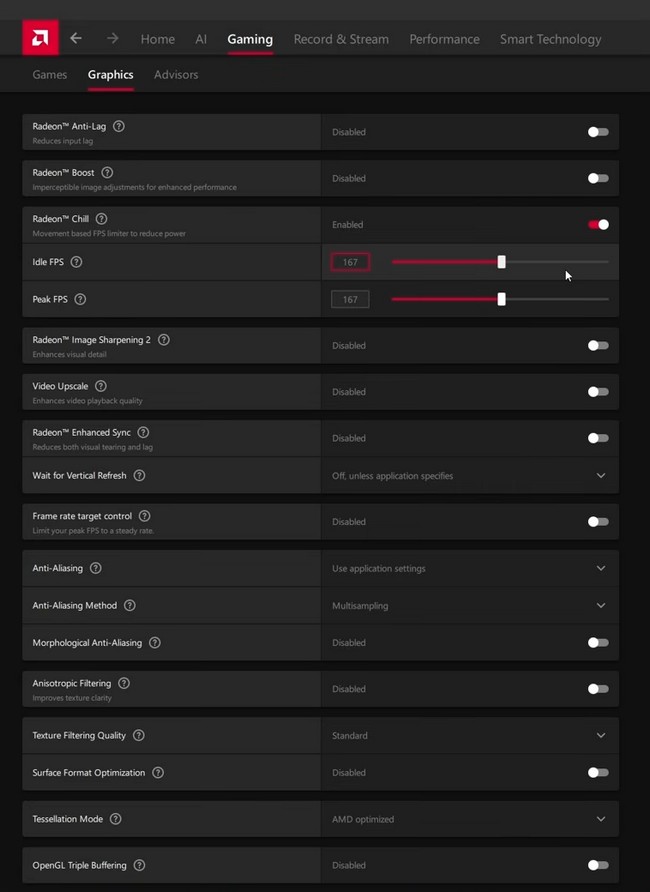The height and width of the screenshot is (892, 650).
Task: Click the Anisotropic Filtering help icon
Action: point(123,683)
